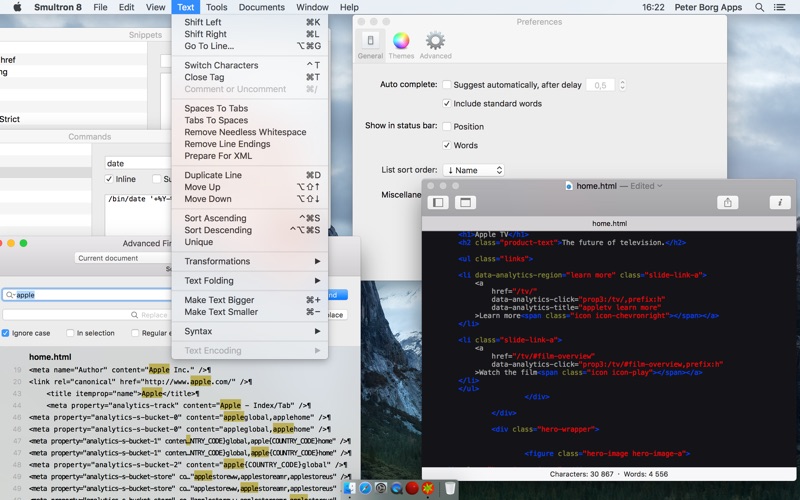This screenshot has width=800, height=500.
Task: Uncheck Words in status bar
Action: click(446, 145)
